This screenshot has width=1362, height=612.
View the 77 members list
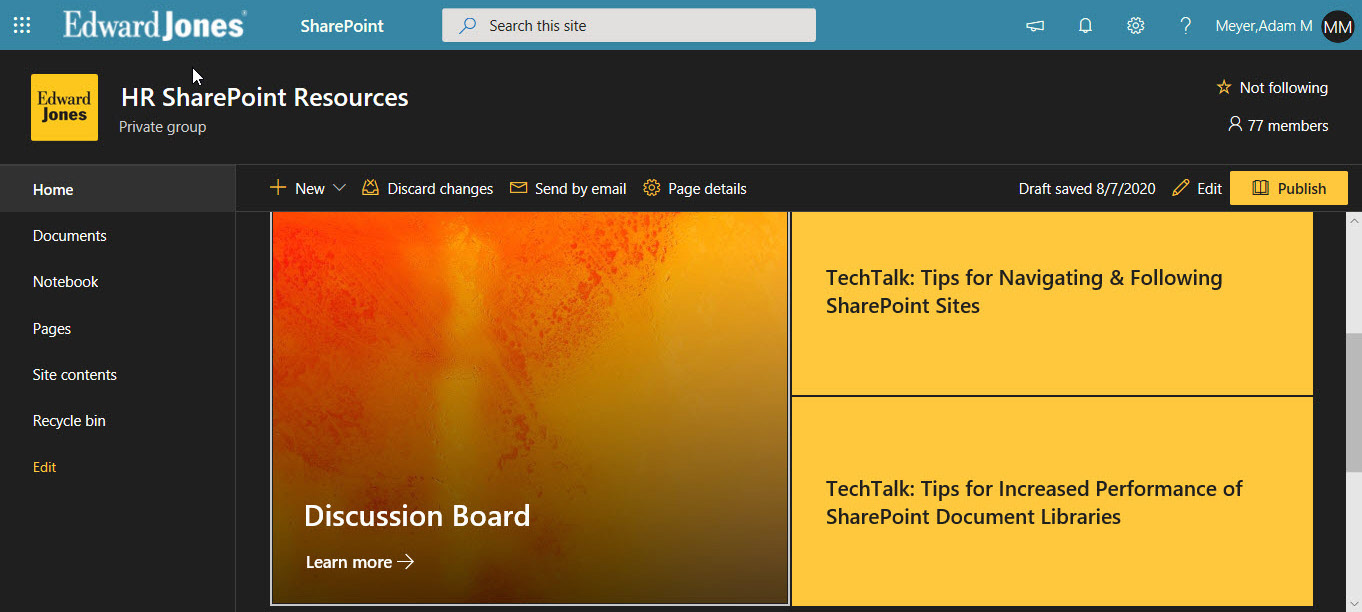pyautogui.click(x=1278, y=125)
